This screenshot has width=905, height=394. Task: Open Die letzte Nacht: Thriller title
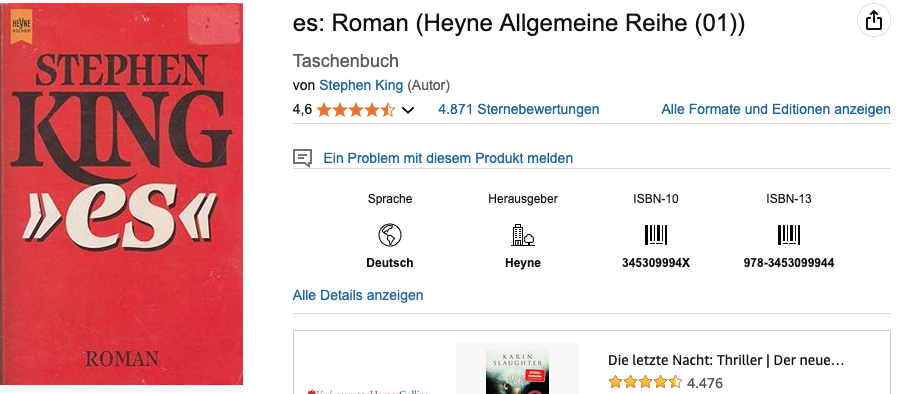pyautogui.click(x=726, y=361)
